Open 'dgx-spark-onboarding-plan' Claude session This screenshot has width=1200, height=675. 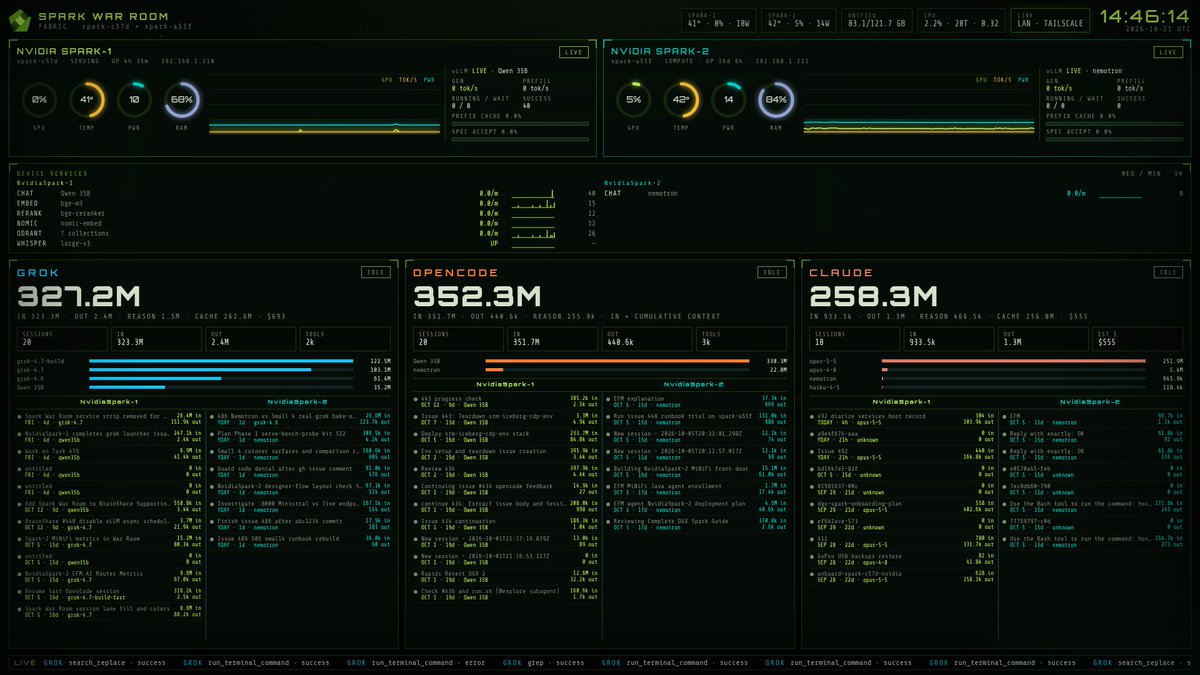click(x=900, y=506)
